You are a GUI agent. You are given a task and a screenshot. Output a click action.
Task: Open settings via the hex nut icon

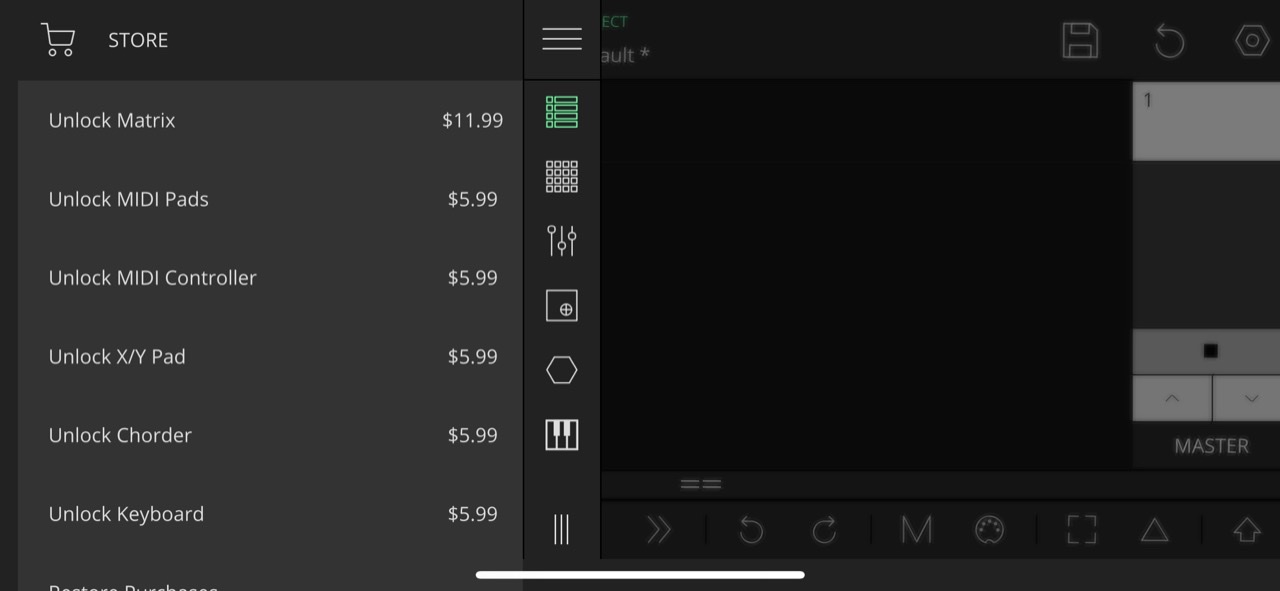pos(1252,41)
